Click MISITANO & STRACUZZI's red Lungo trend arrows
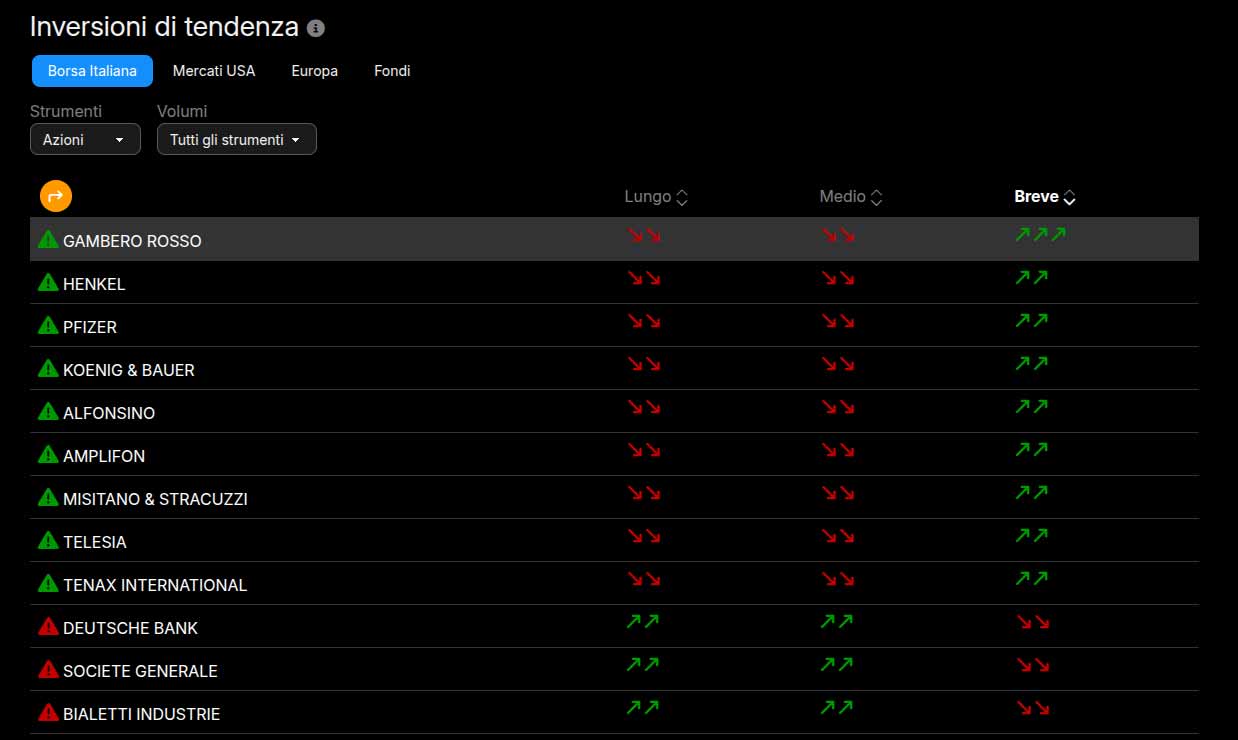The width and height of the screenshot is (1238, 740). 644,493
